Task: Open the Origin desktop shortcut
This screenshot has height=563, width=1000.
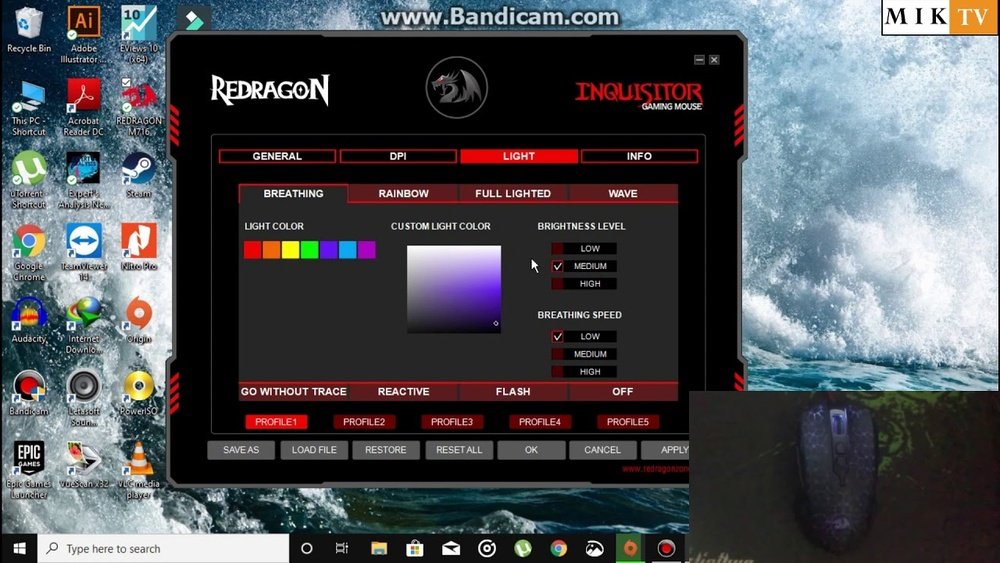Action: coord(138,316)
